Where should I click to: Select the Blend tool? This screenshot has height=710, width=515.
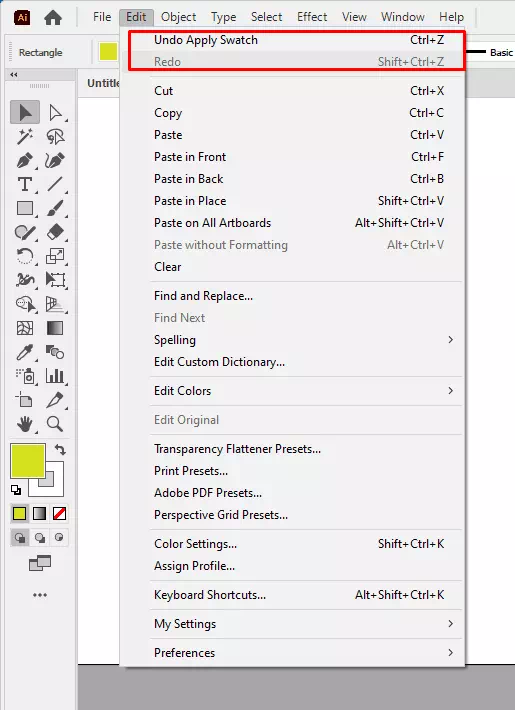[55, 352]
